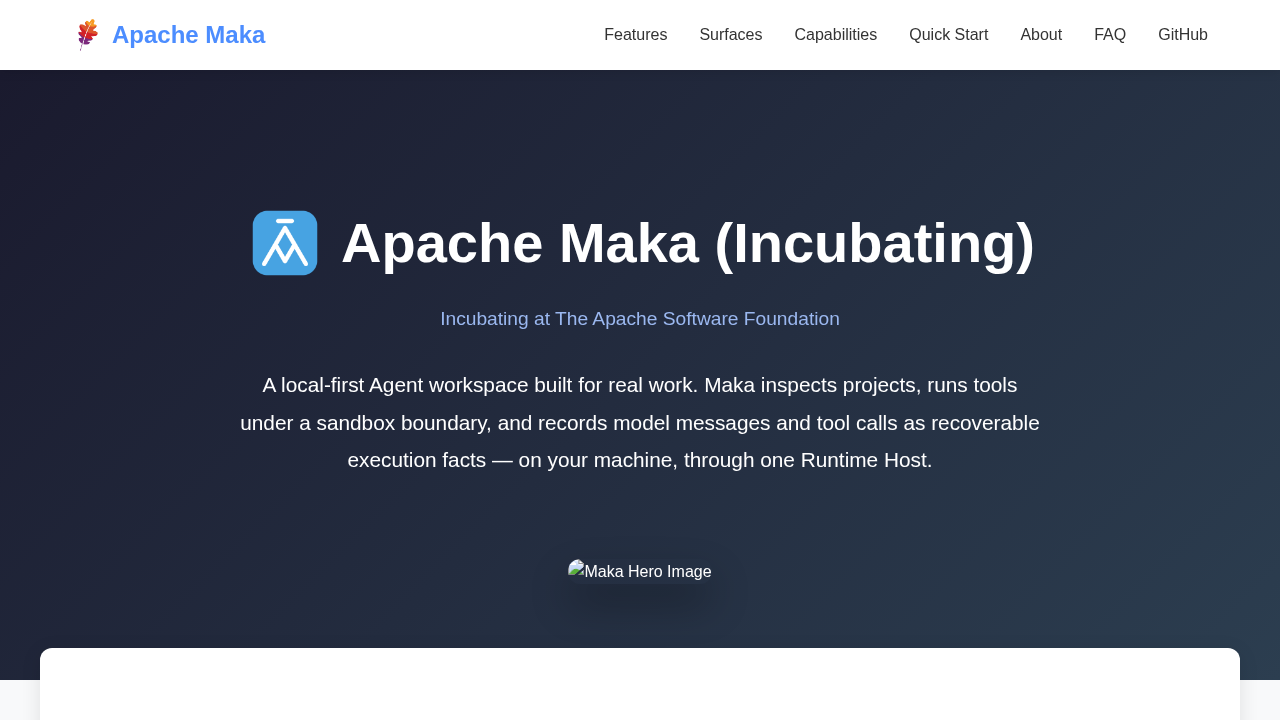Jump to Capabilities section
This screenshot has width=1280, height=720.
(835, 35)
